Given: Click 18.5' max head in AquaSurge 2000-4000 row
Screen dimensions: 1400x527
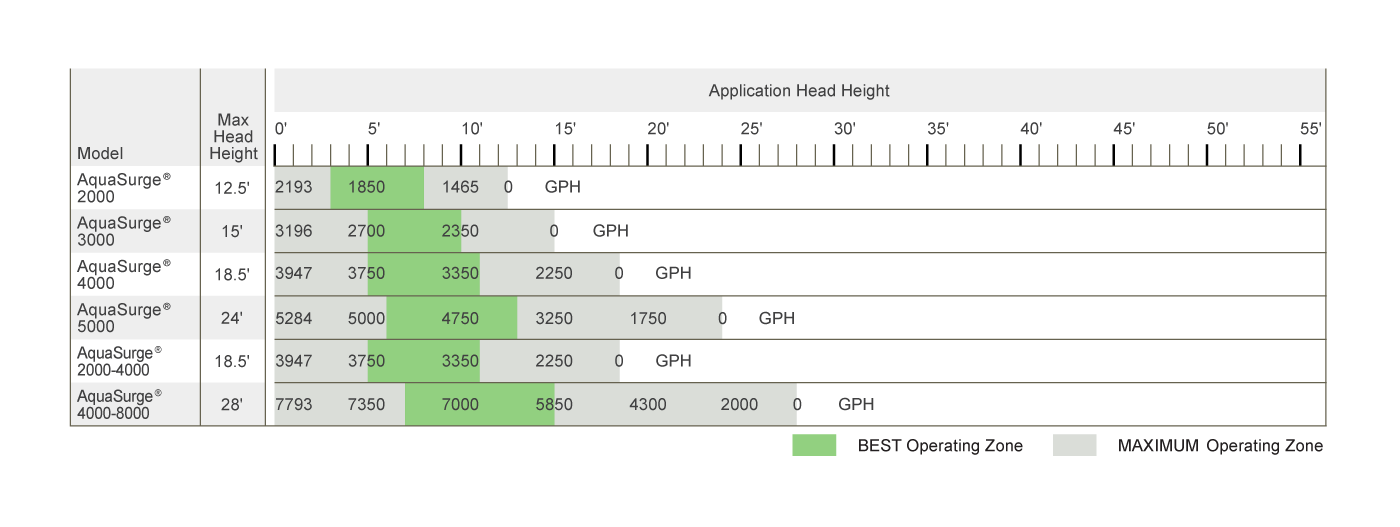Looking at the screenshot, I should point(233,361).
